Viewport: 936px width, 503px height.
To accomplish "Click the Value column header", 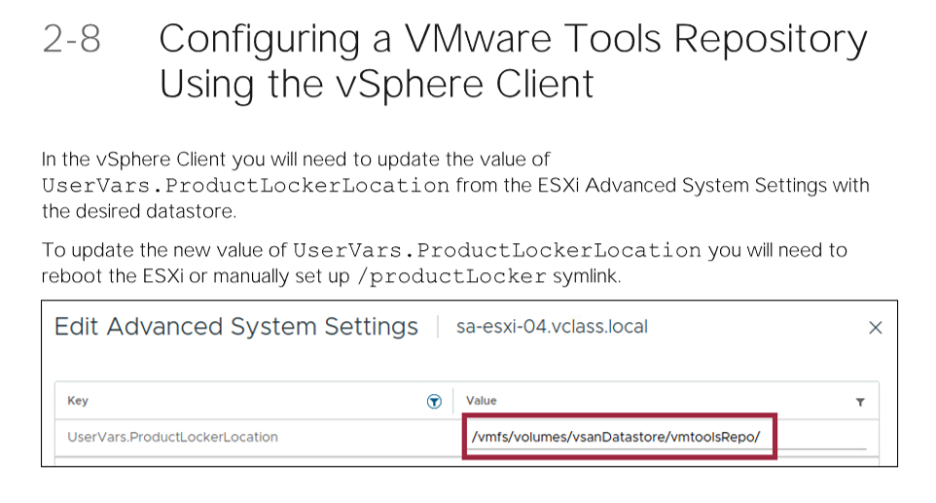I will tap(481, 400).
